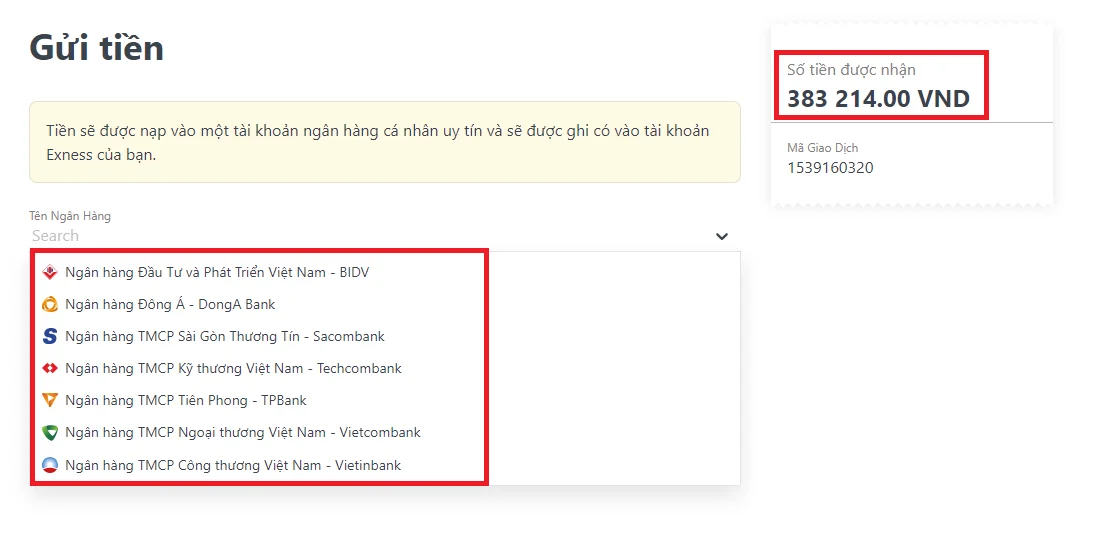Click the Techcombank logo icon
The height and width of the screenshot is (548, 1106).
[49, 368]
